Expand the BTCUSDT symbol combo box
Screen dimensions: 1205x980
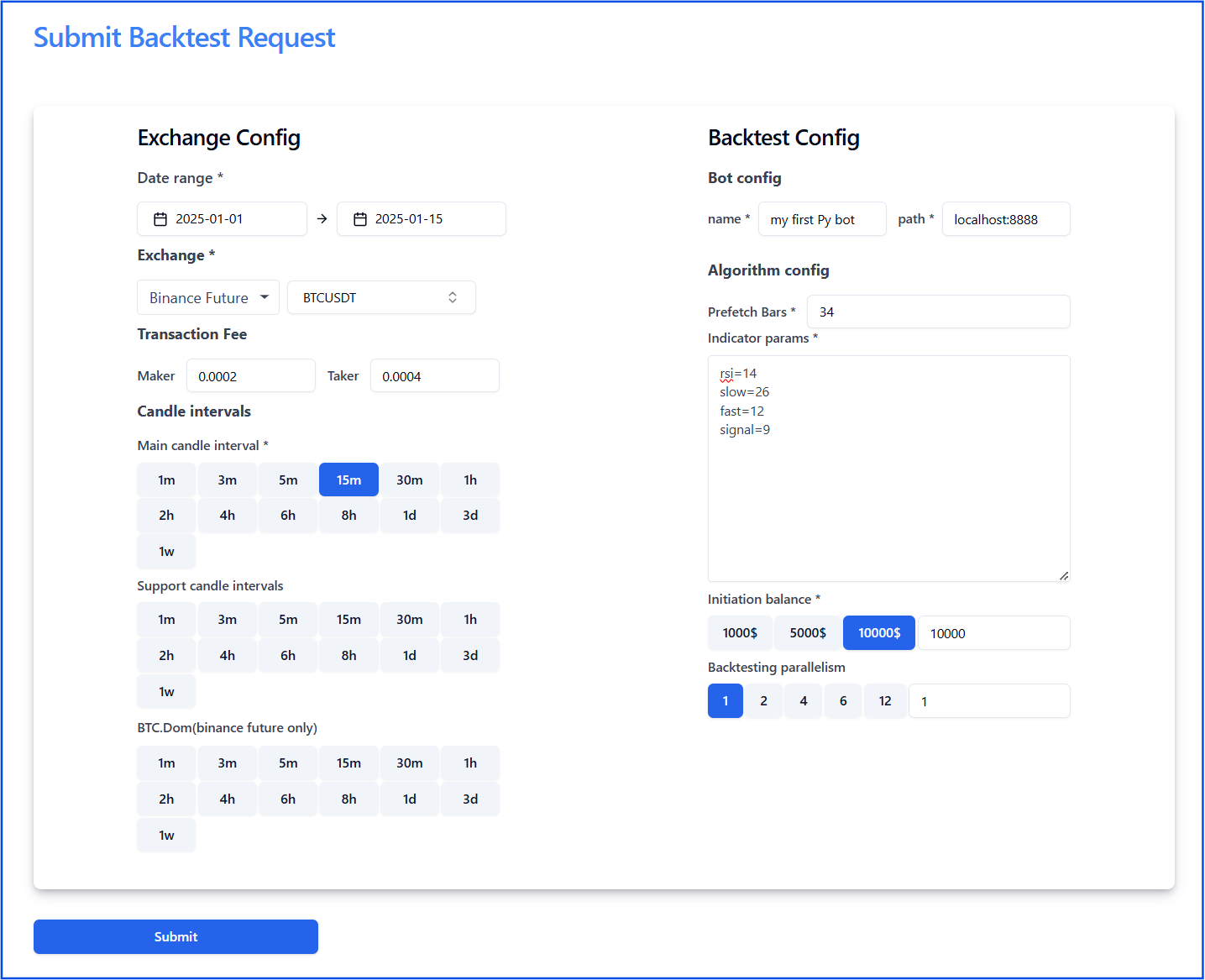[x=381, y=298]
